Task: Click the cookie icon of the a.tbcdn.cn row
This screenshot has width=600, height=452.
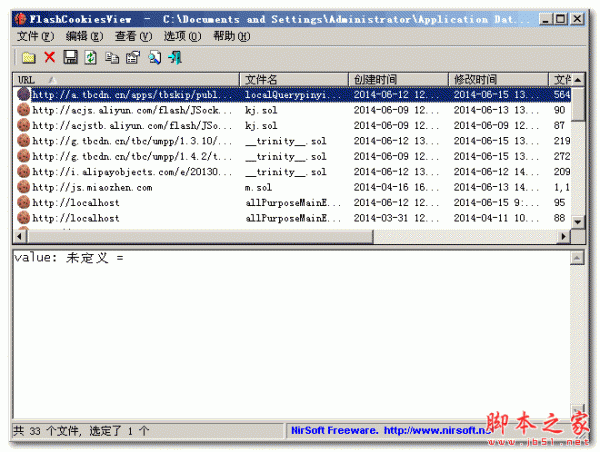Action: pos(23,94)
